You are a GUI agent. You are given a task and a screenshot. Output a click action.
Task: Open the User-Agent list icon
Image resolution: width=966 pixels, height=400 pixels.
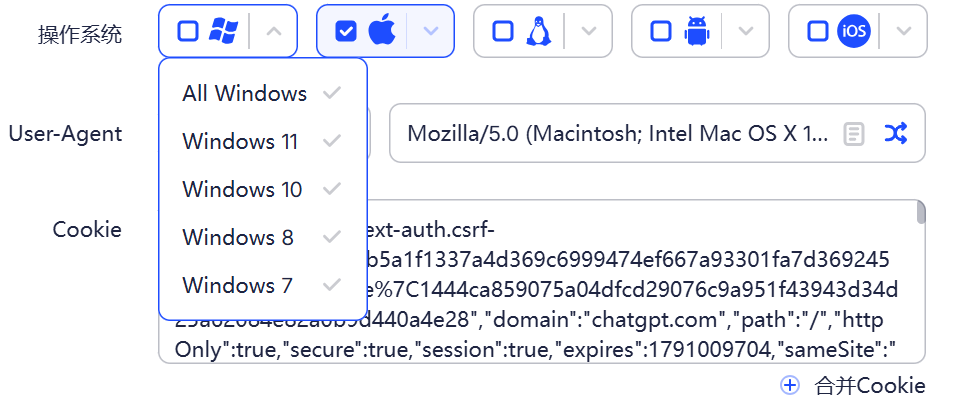tap(853, 133)
